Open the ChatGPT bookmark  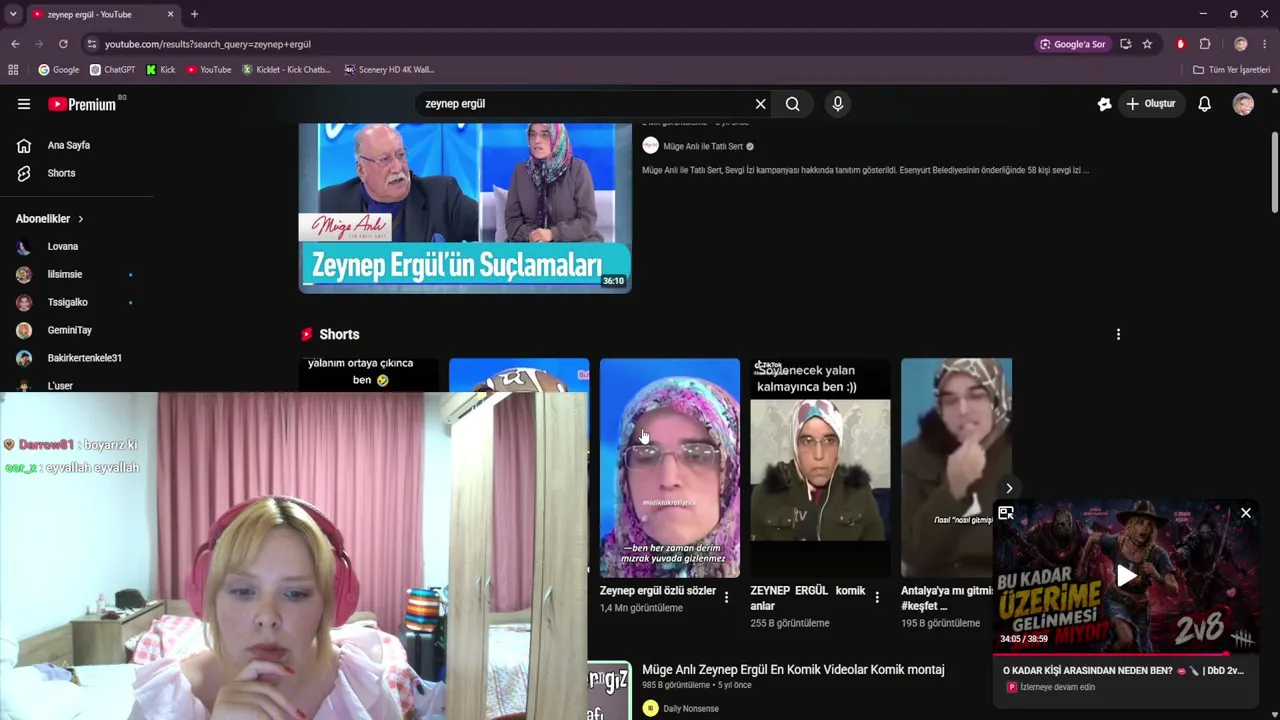click(x=112, y=70)
